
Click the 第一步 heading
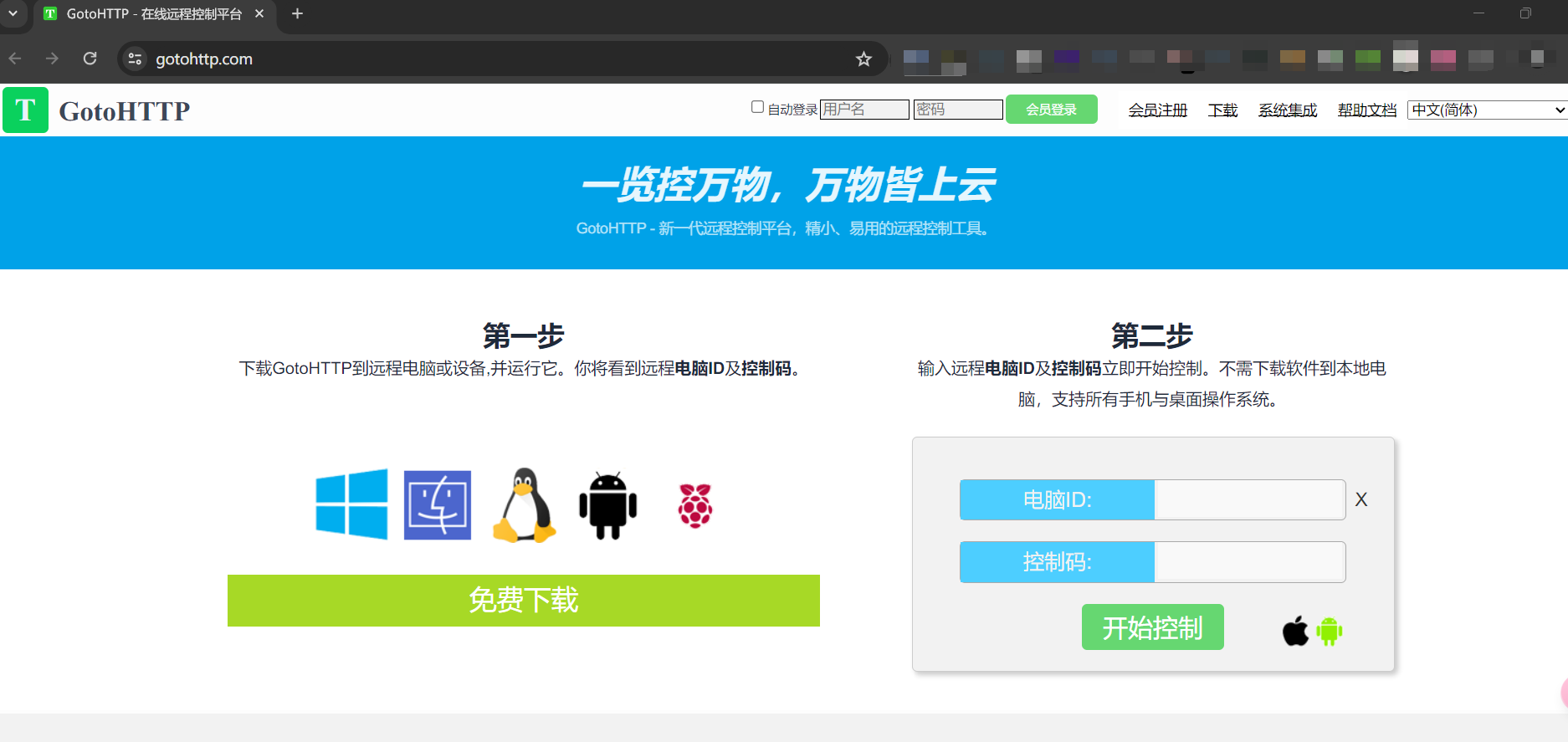[524, 335]
